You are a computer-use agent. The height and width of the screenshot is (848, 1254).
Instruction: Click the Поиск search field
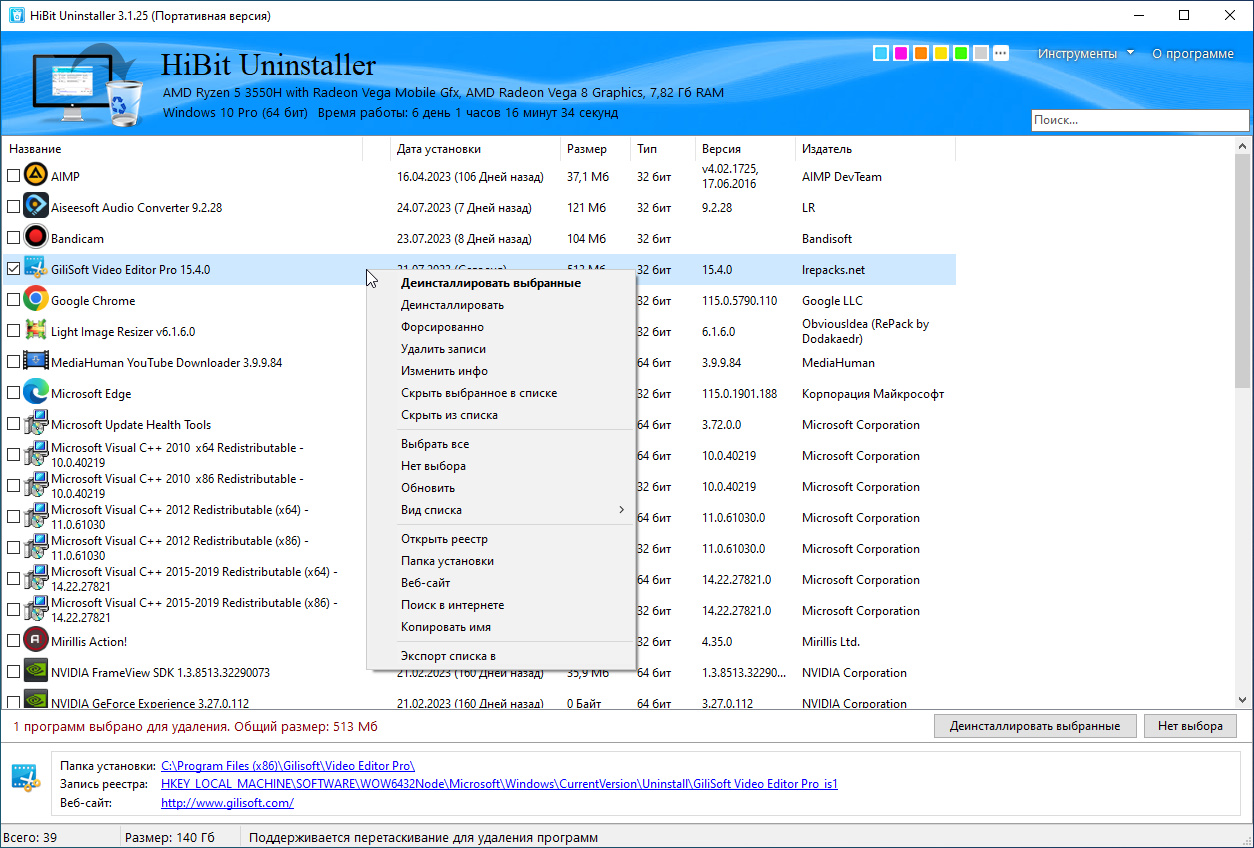pos(1140,120)
